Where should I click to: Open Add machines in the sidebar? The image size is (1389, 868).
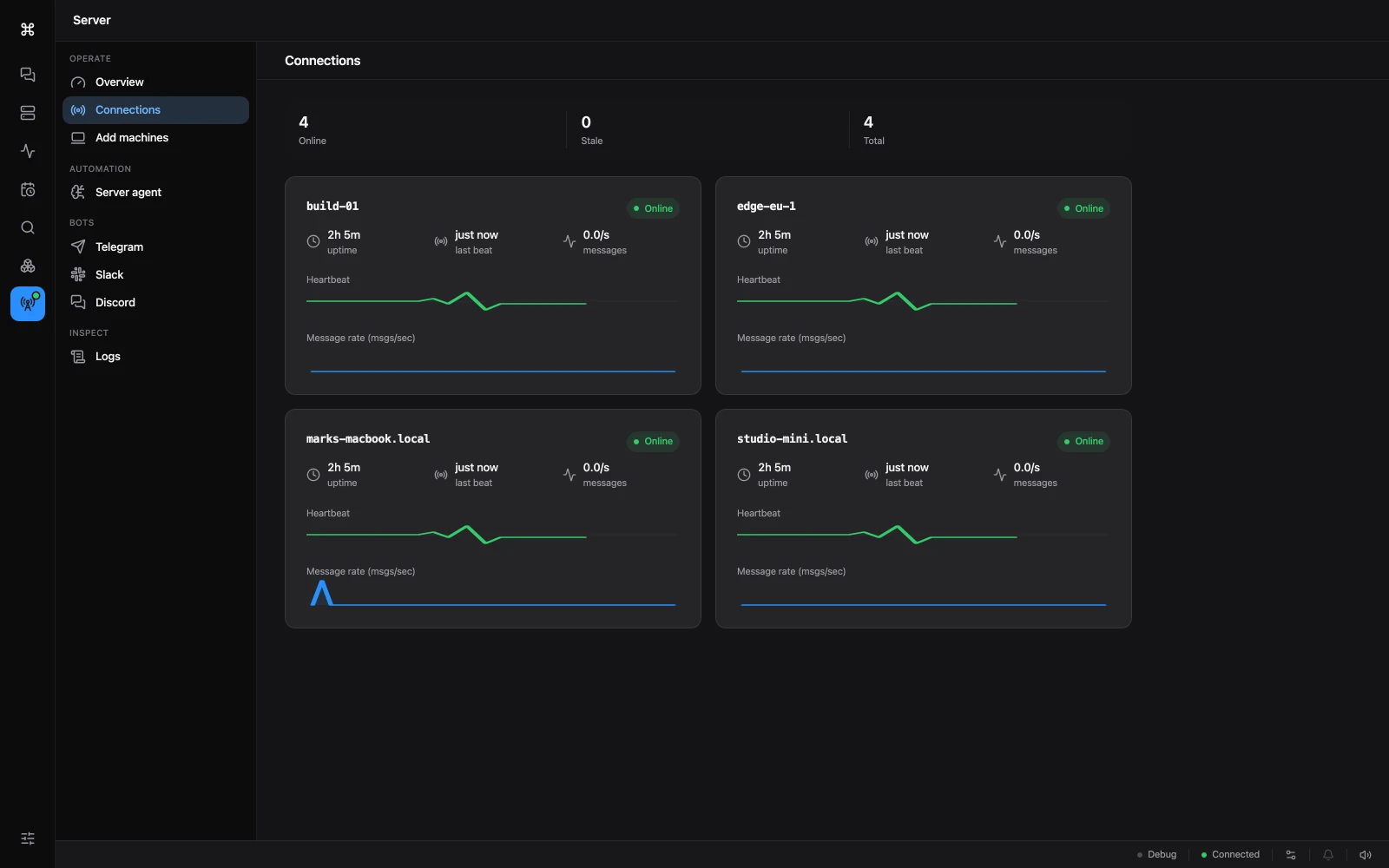(155, 138)
